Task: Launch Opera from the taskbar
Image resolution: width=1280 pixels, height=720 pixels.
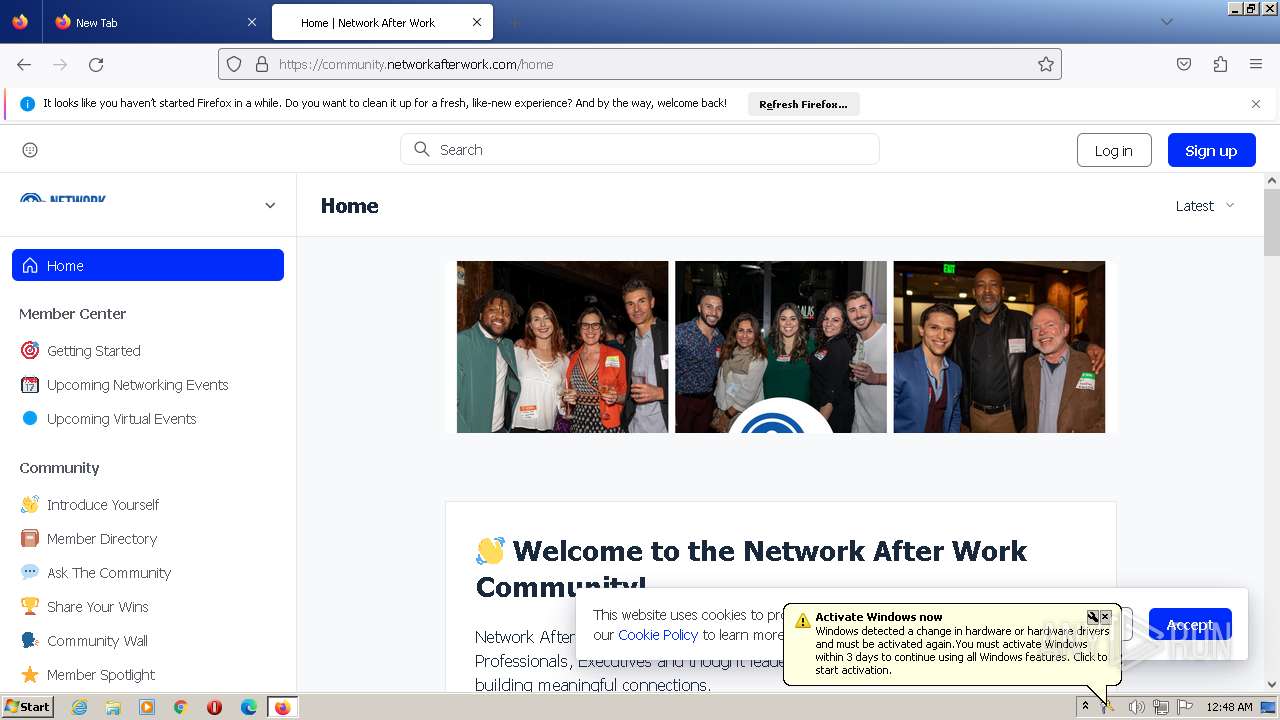Action: pos(214,707)
